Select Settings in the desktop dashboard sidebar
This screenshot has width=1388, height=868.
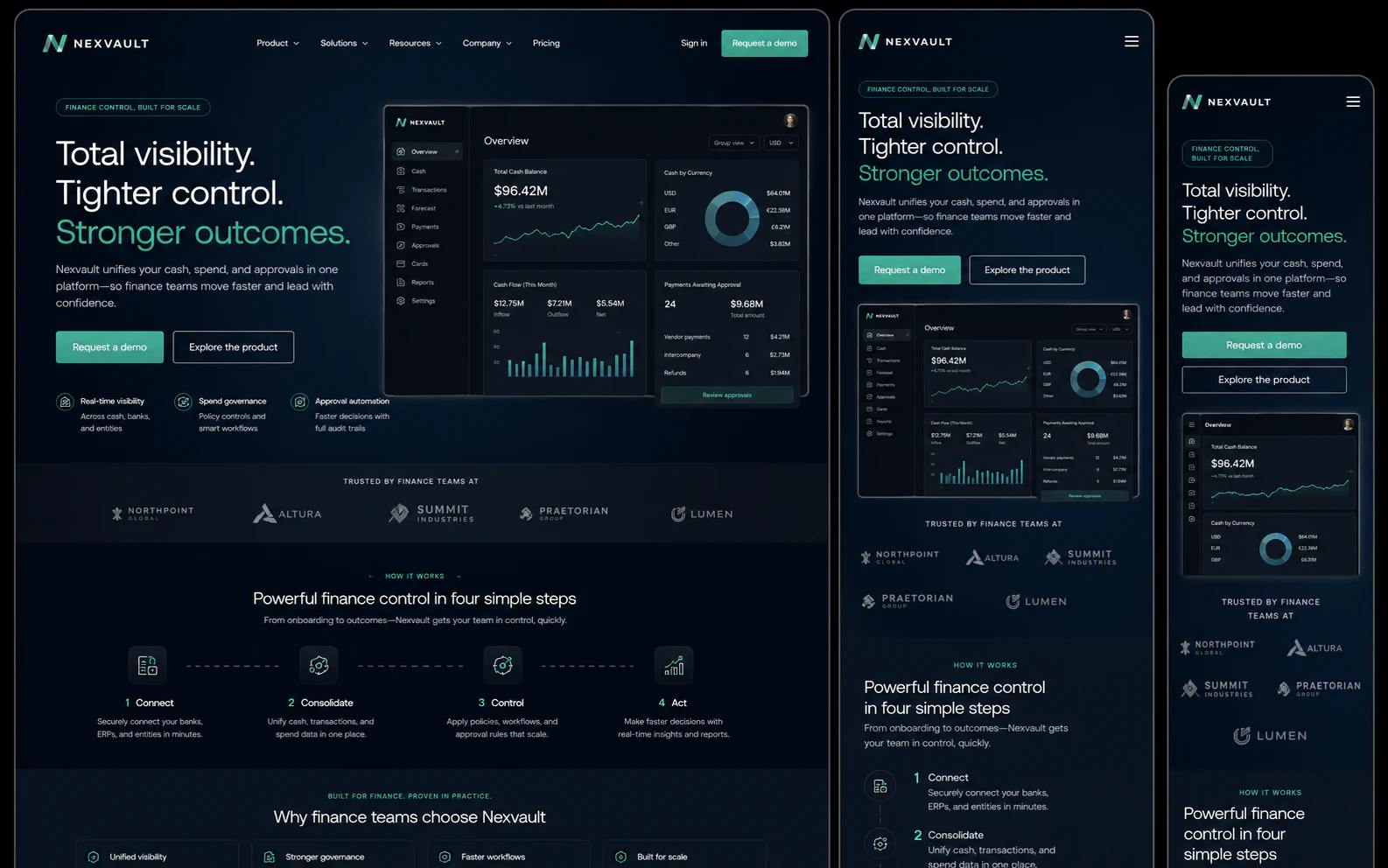(x=426, y=301)
